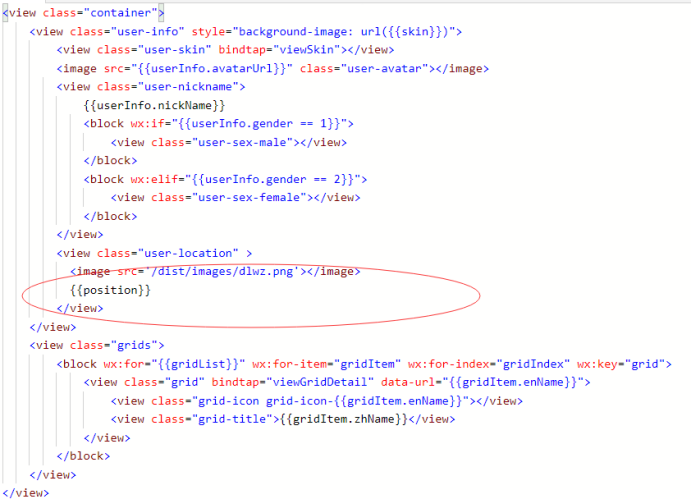Image resolution: width=692 pixels, height=500 pixels.
Task: Click the user-sex-male view line
Action: [x=229, y=143]
